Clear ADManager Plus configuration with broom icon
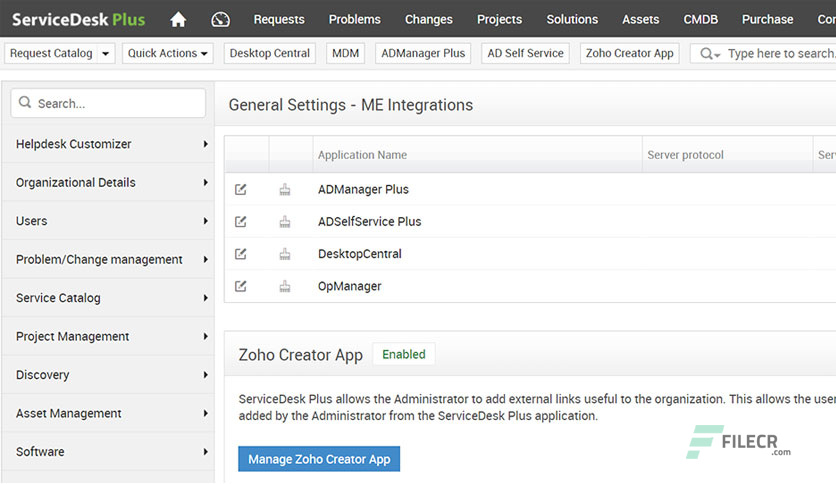 pyautogui.click(x=285, y=189)
